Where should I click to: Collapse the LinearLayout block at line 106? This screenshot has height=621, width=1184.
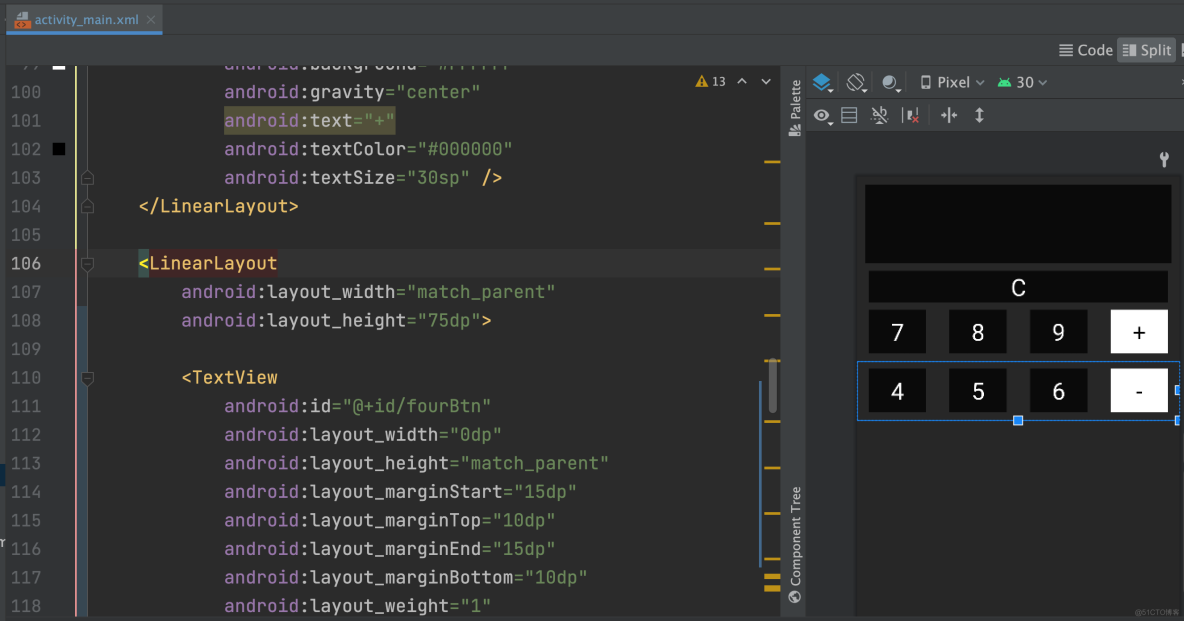(x=88, y=264)
